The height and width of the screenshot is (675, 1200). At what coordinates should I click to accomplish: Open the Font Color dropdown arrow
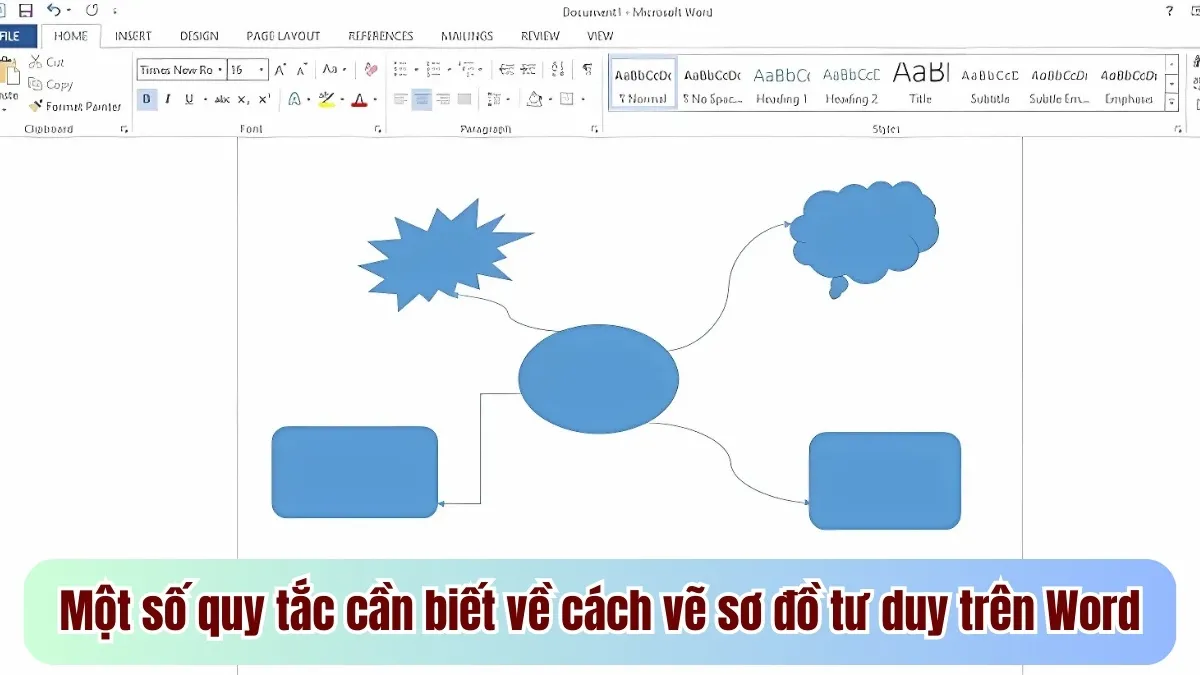[375, 99]
